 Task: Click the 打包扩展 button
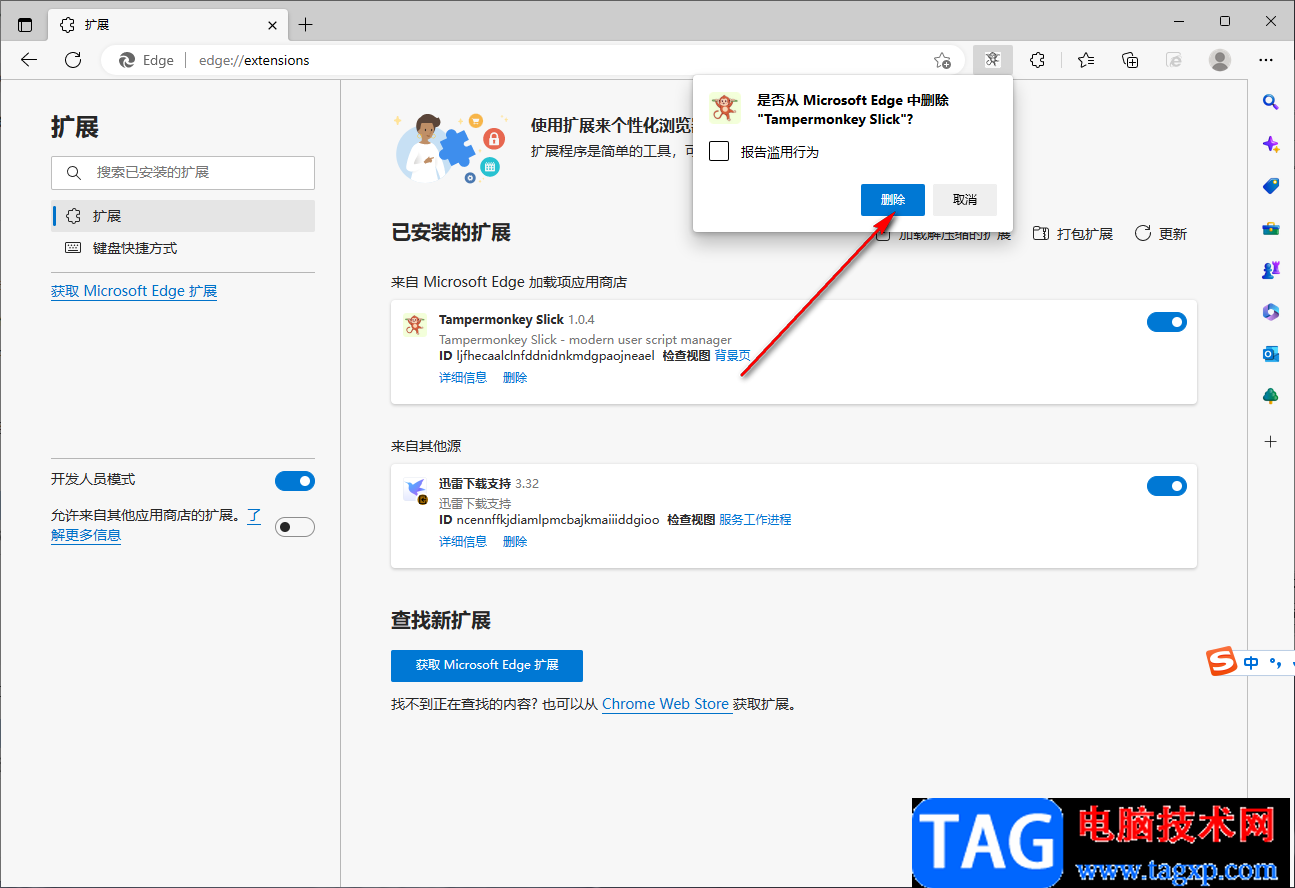click(x=1073, y=234)
